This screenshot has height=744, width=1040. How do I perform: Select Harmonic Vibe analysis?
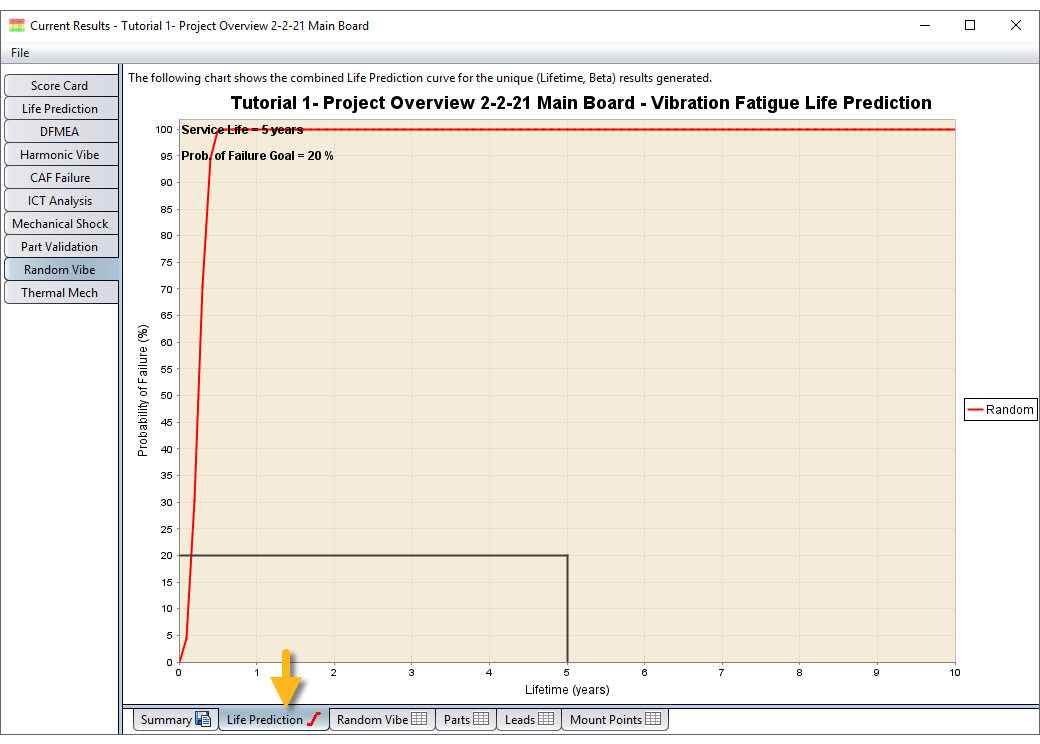[60, 155]
